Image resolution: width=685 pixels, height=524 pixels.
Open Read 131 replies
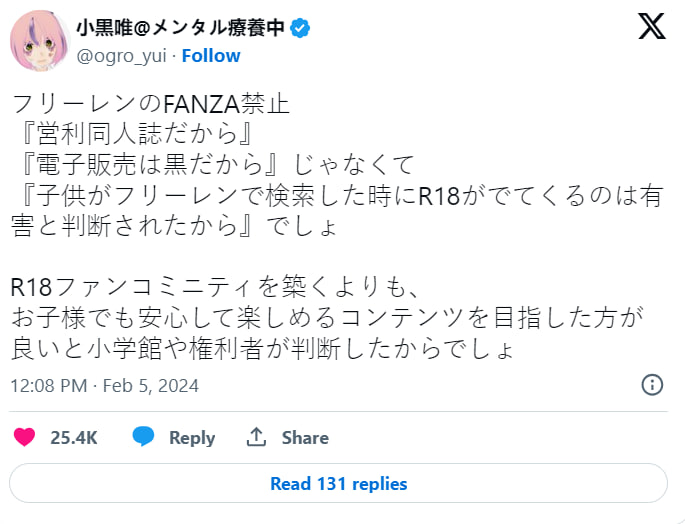(x=338, y=483)
